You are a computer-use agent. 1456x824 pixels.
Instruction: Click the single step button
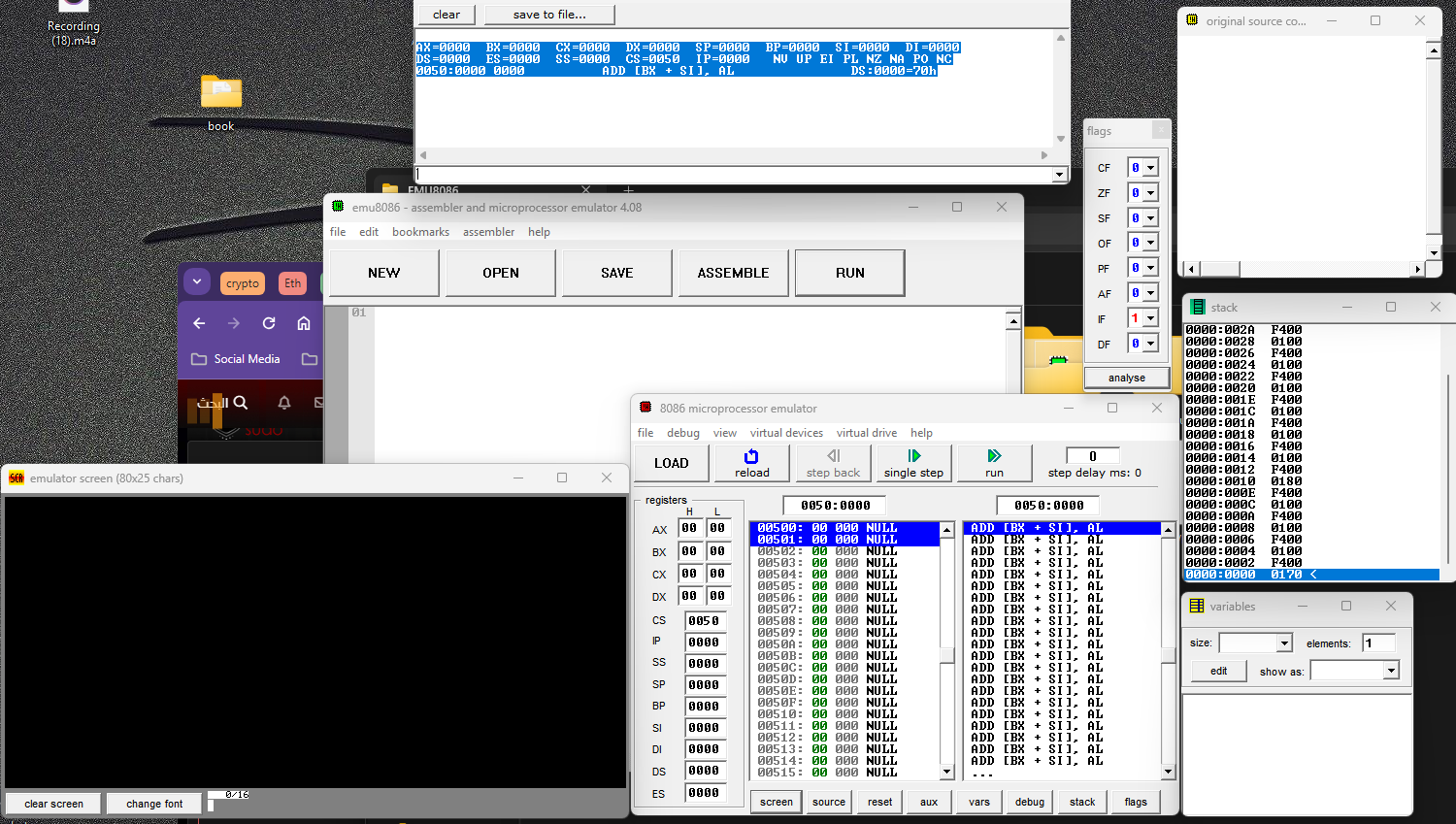coord(913,463)
